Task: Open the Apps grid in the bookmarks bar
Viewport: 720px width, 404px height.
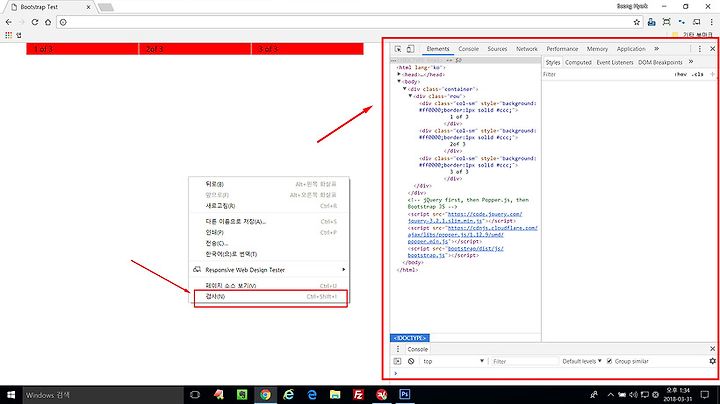Action: [8, 35]
